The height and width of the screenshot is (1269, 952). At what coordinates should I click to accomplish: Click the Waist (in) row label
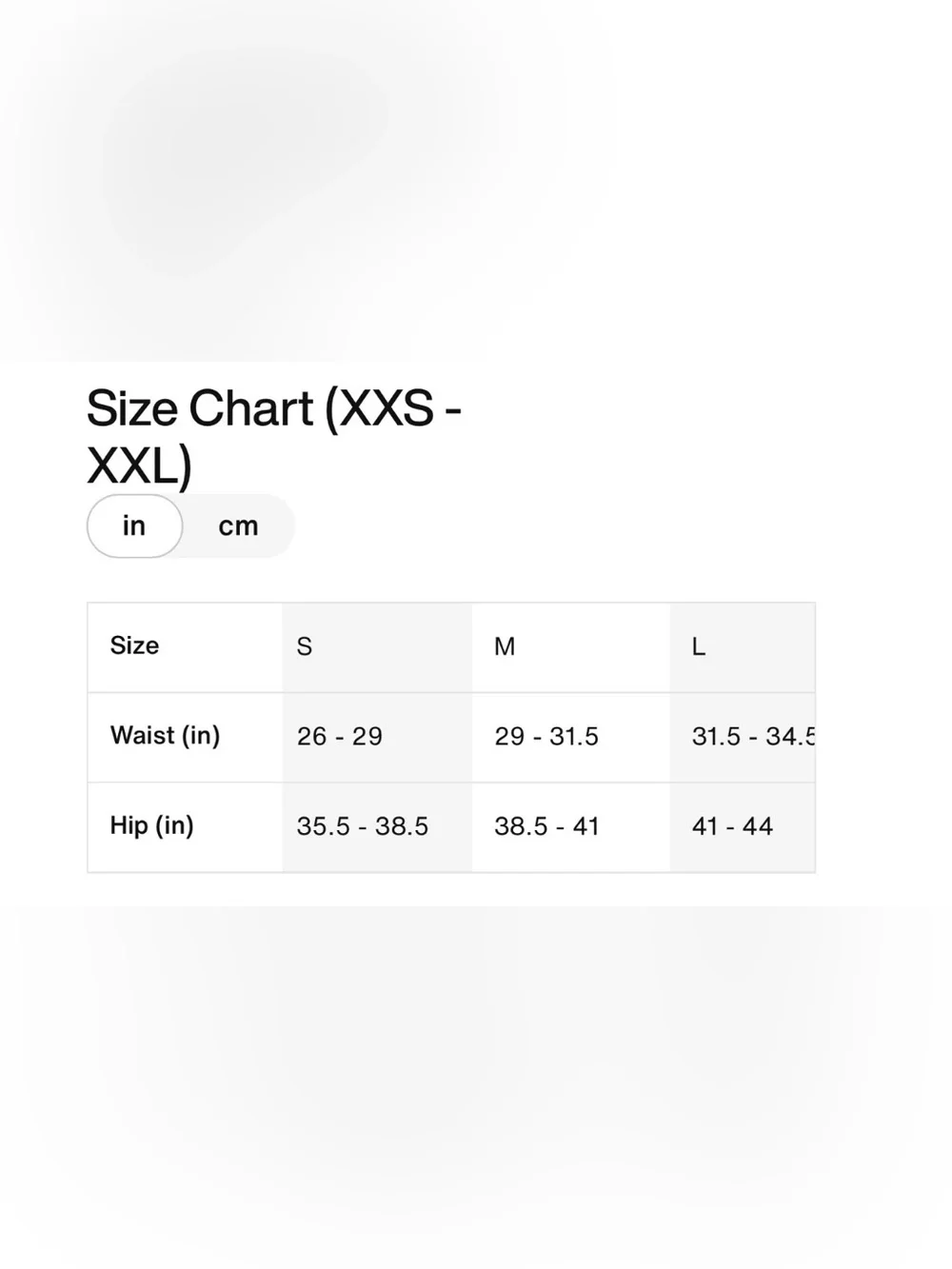(165, 736)
